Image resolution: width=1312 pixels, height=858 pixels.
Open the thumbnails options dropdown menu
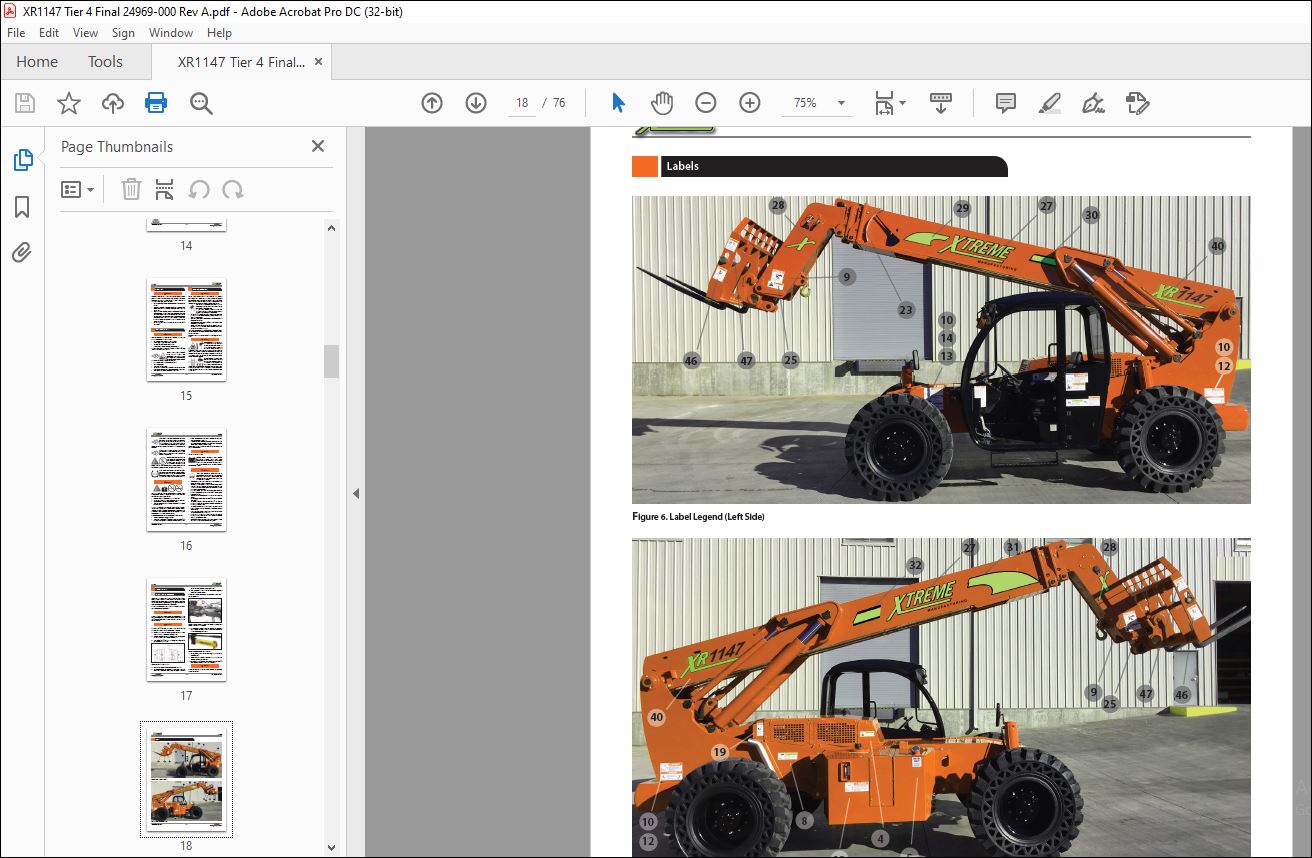[78, 189]
